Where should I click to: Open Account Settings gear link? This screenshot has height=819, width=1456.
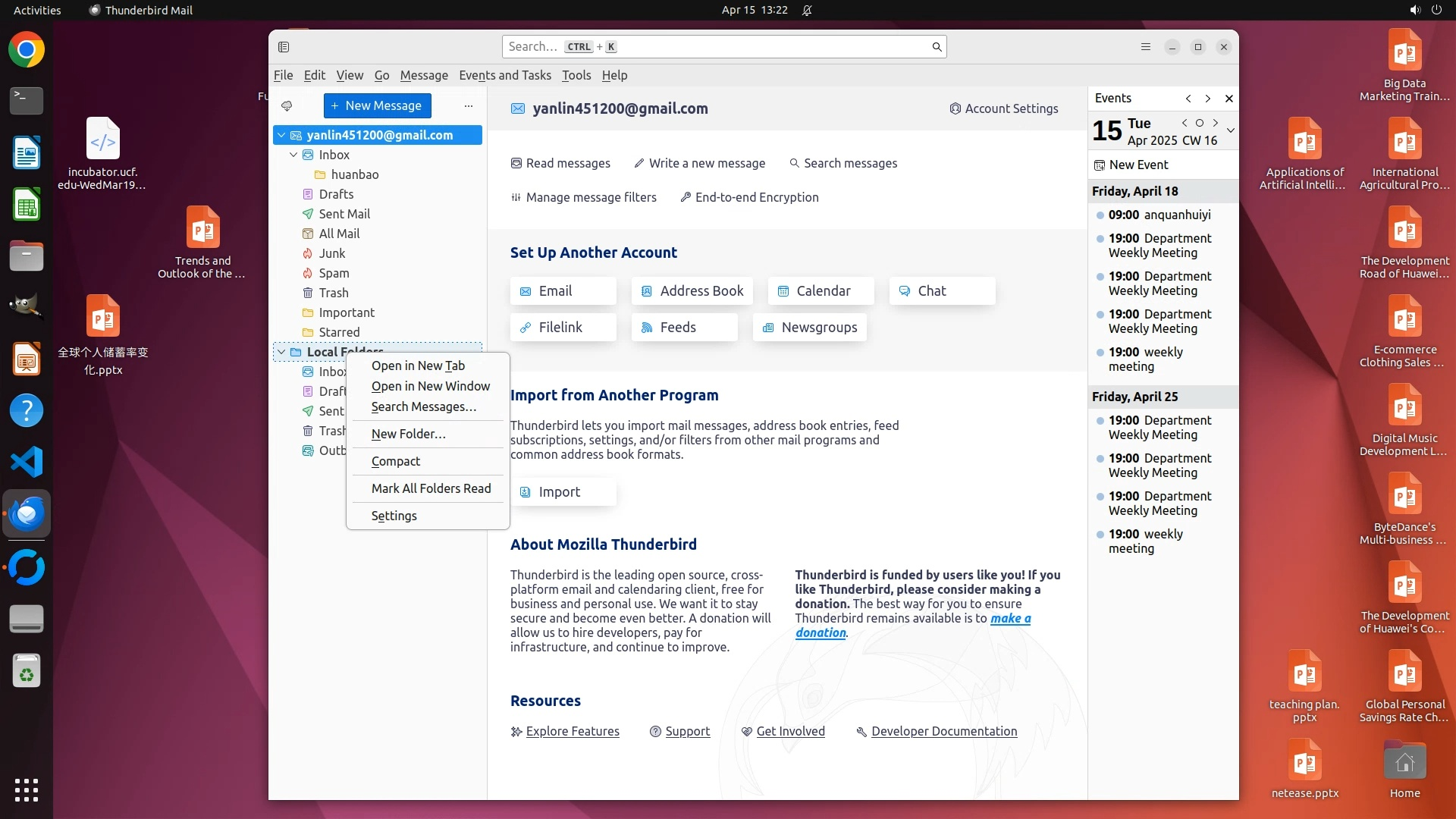point(1003,109)
